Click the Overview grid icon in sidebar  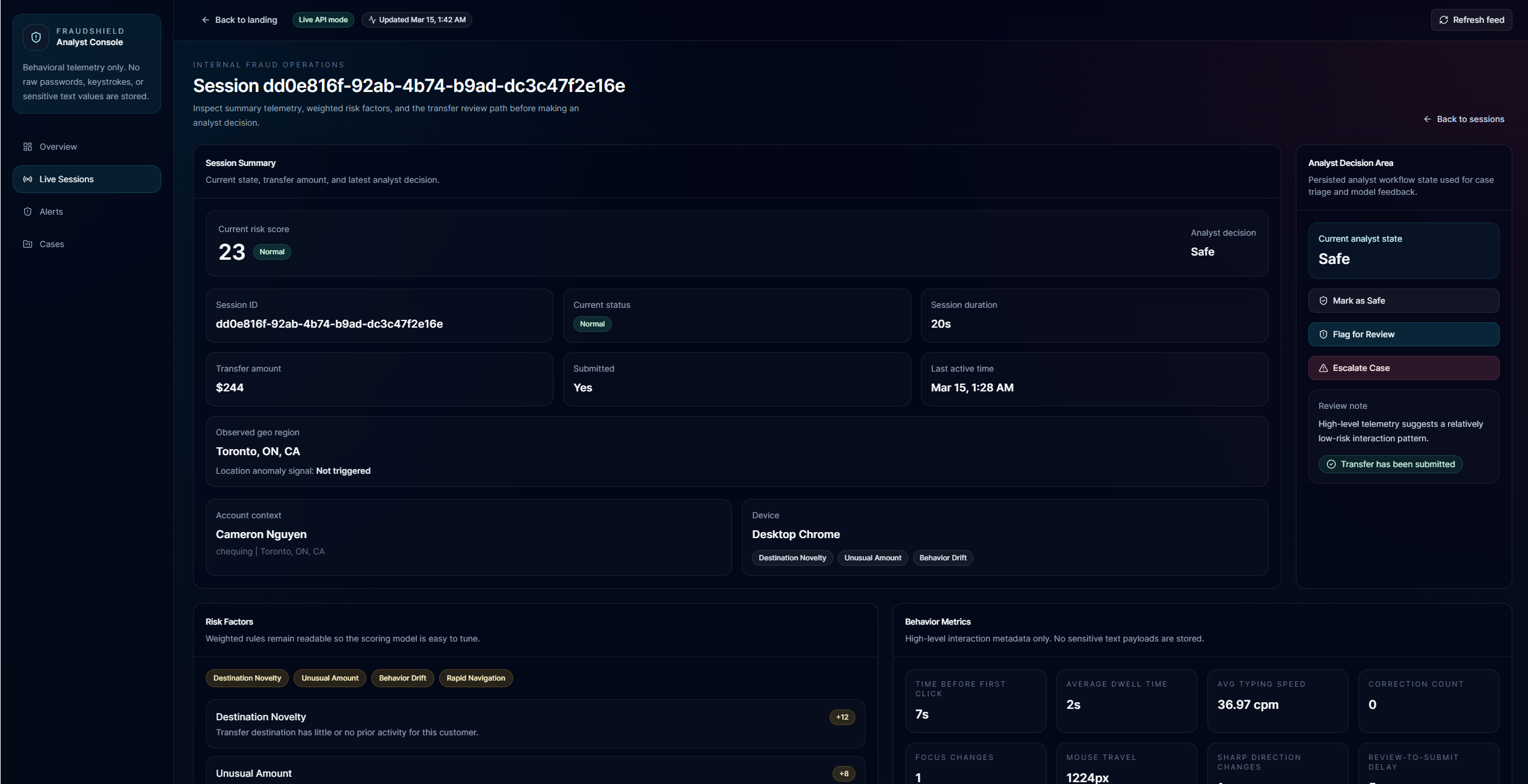[28, 147]
